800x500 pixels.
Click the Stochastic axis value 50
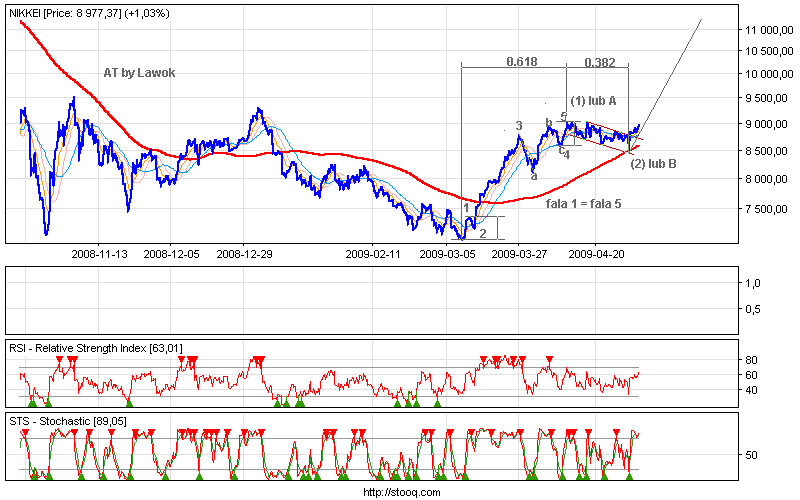752,455
